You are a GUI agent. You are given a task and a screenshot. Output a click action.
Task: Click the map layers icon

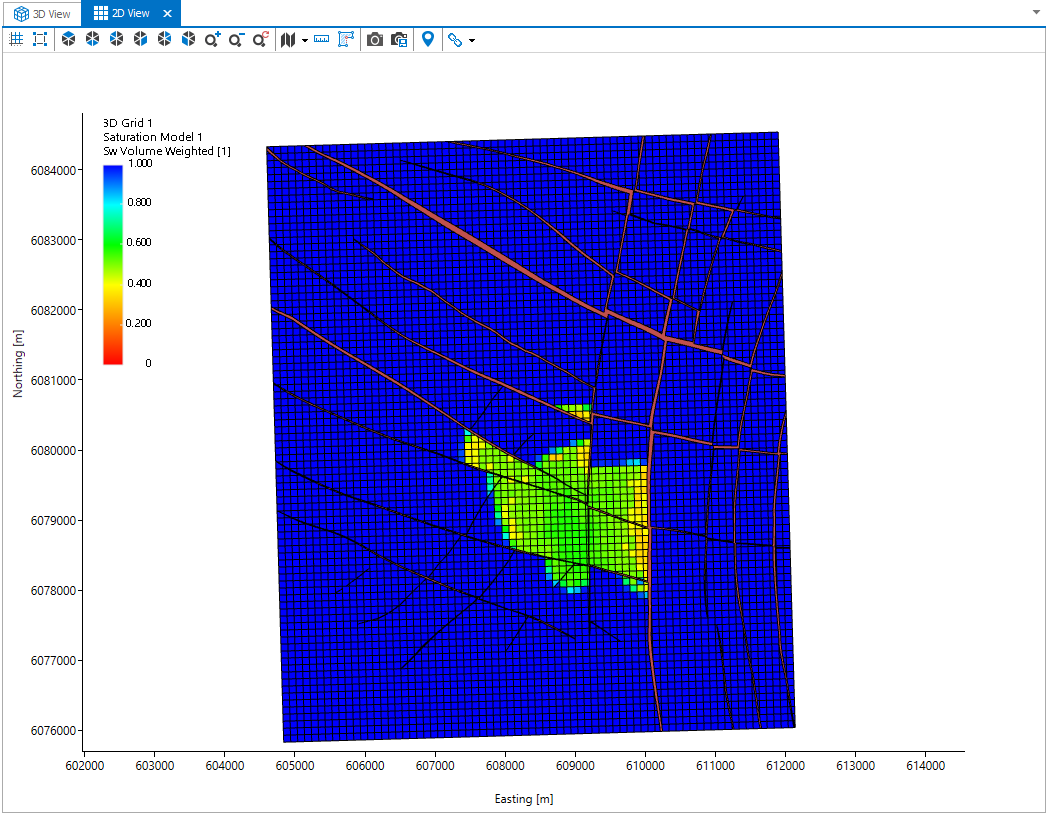coord(289,39)
